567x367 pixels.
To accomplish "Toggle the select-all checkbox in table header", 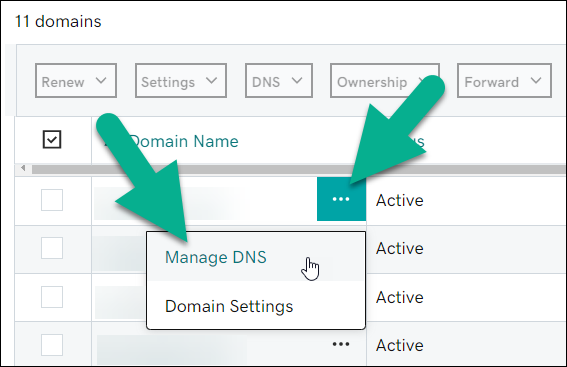I will pos(52,140).
